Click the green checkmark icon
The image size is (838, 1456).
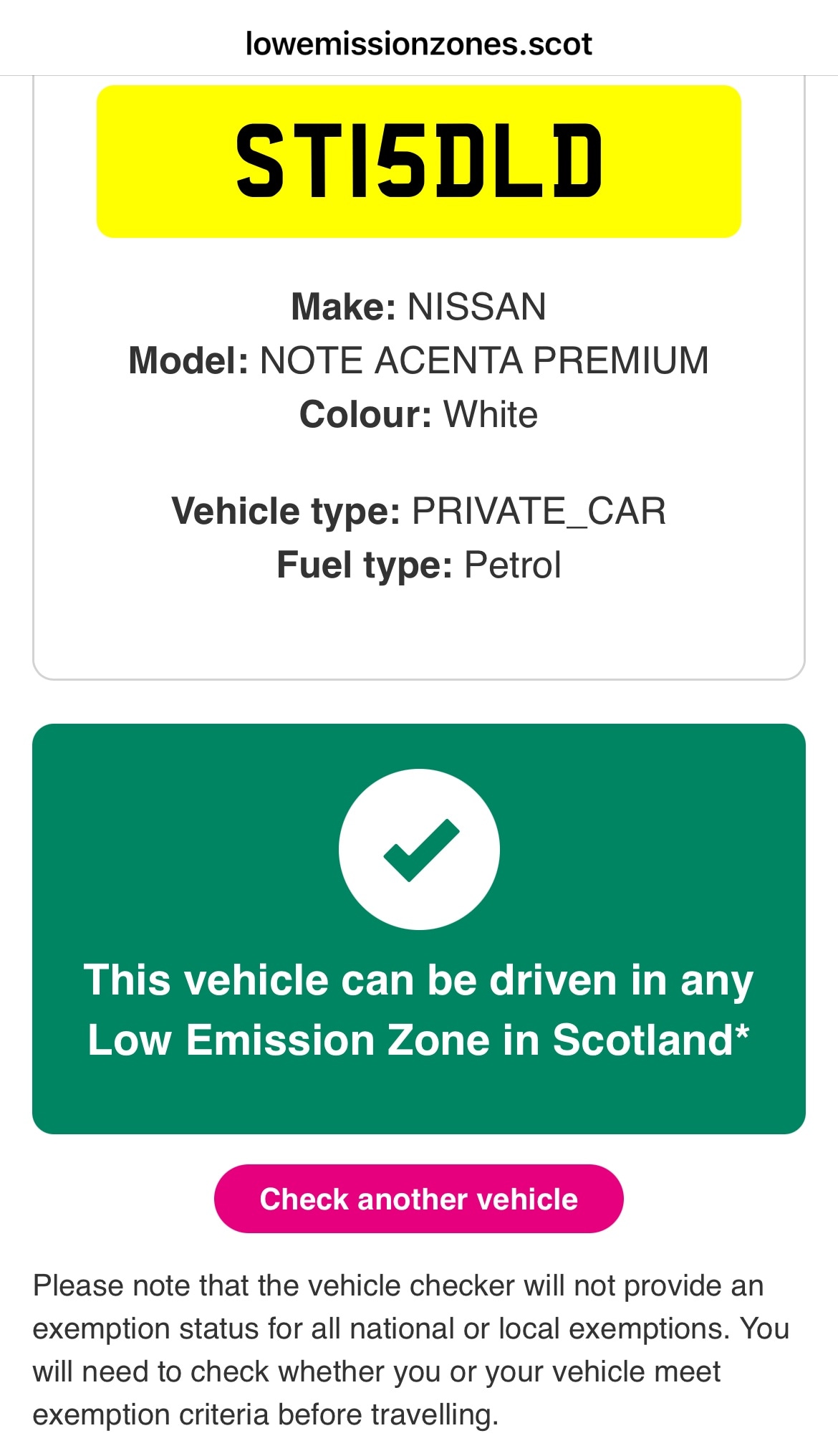pos(420,850)
